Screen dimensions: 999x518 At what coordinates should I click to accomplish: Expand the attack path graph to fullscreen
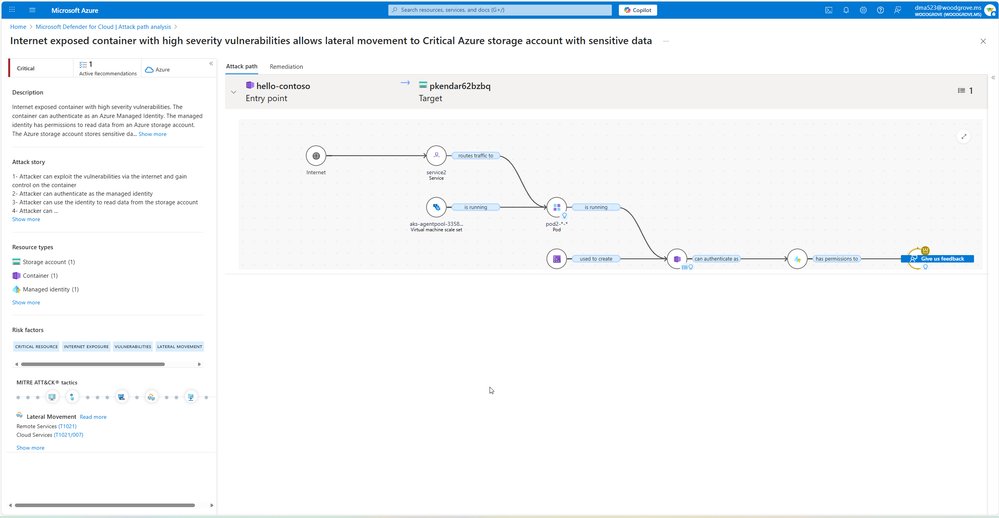pyautogui.click(x=964, y=136)
